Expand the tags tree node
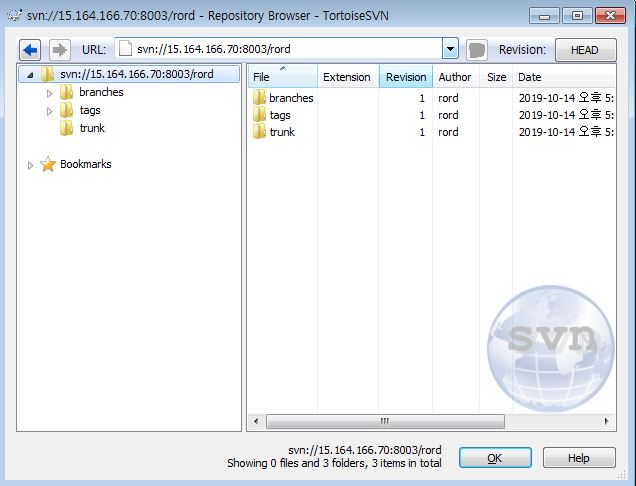 49,111
